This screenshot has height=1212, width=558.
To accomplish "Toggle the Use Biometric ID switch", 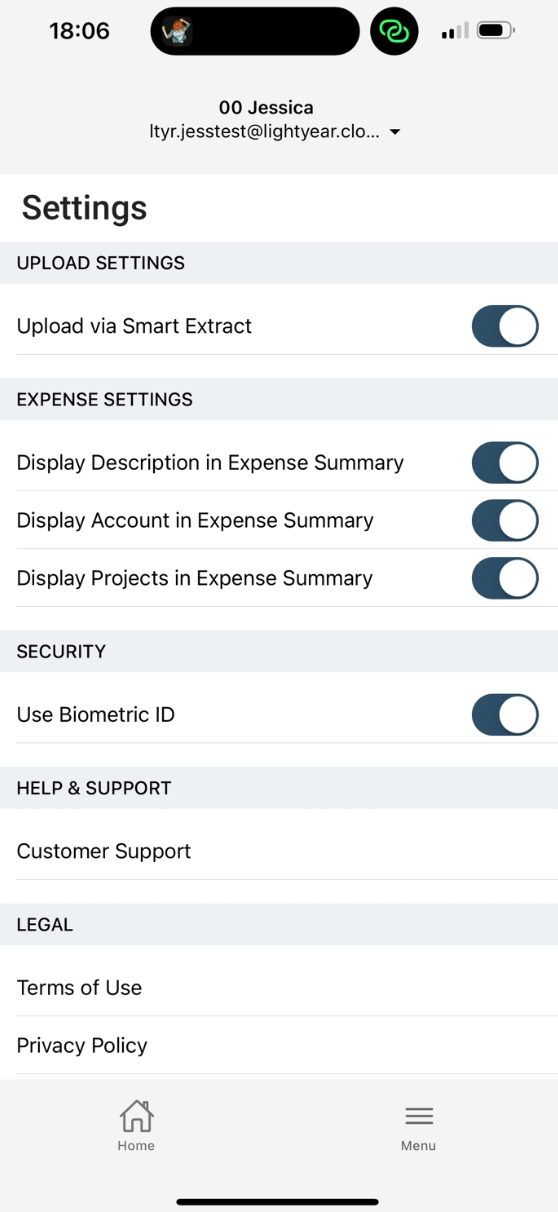I will point(505,715).
